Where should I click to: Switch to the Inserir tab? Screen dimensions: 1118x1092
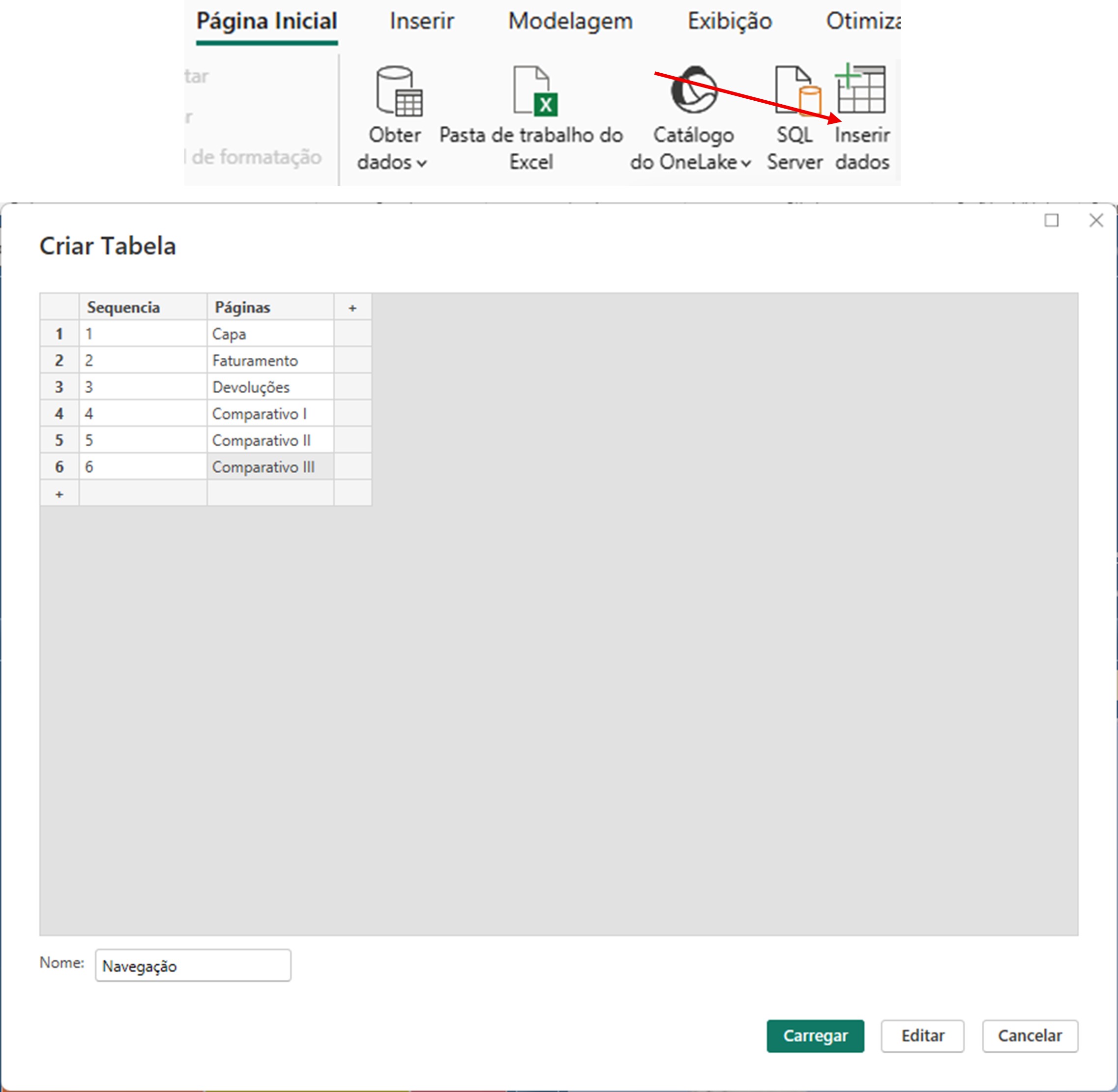[421, 21]
